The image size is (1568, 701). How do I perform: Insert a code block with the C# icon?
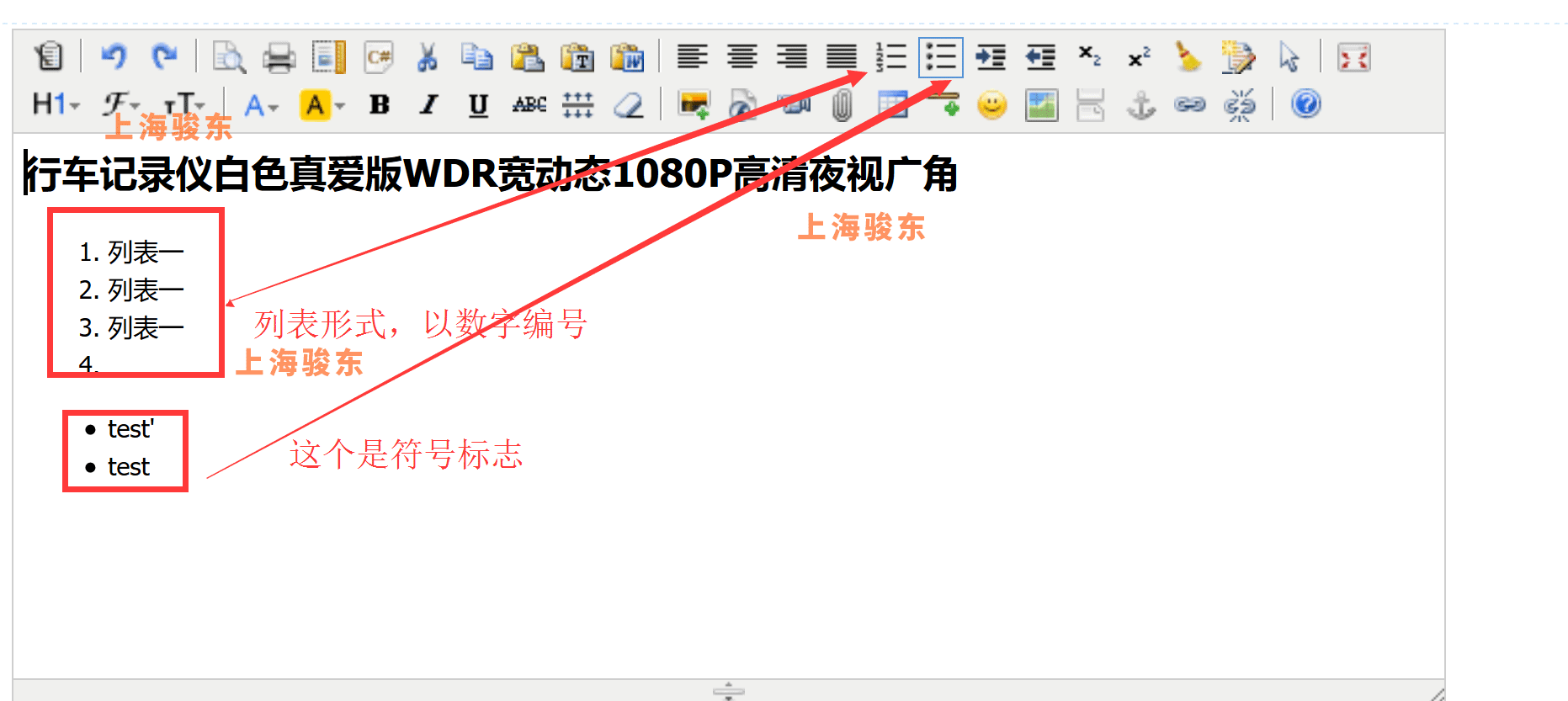(379, 57)
